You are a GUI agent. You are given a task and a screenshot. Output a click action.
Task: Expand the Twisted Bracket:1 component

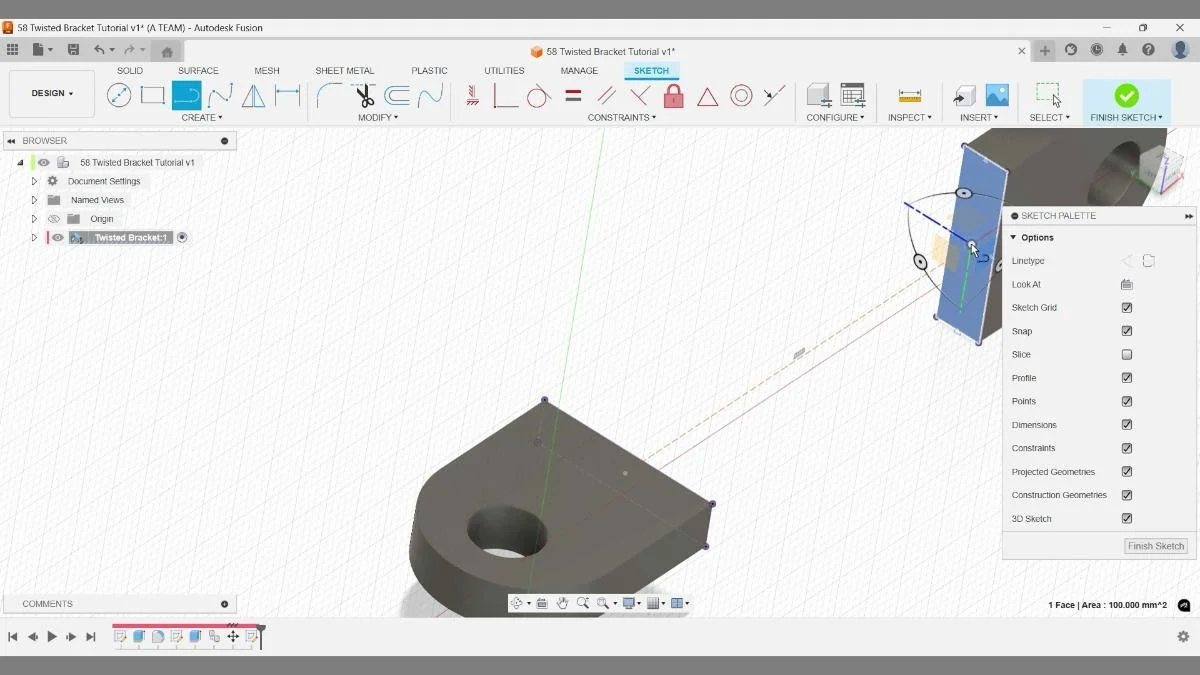tap(33, 237)
